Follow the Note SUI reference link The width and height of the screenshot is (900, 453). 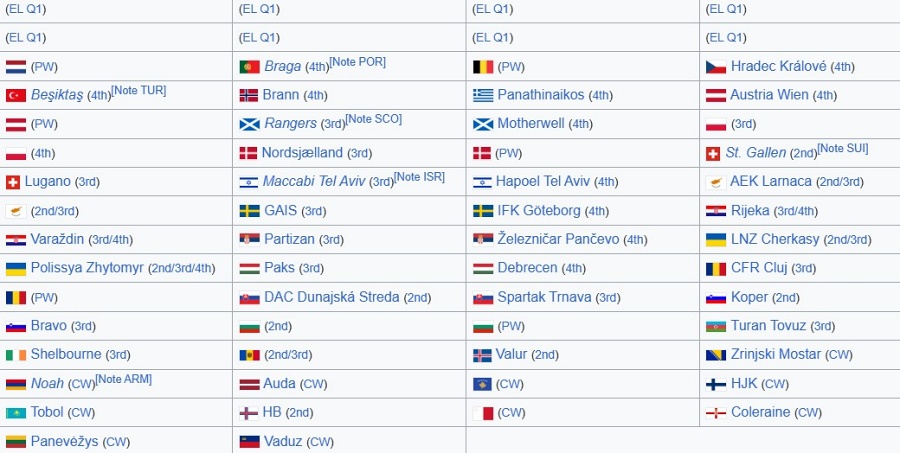[843, 149]
